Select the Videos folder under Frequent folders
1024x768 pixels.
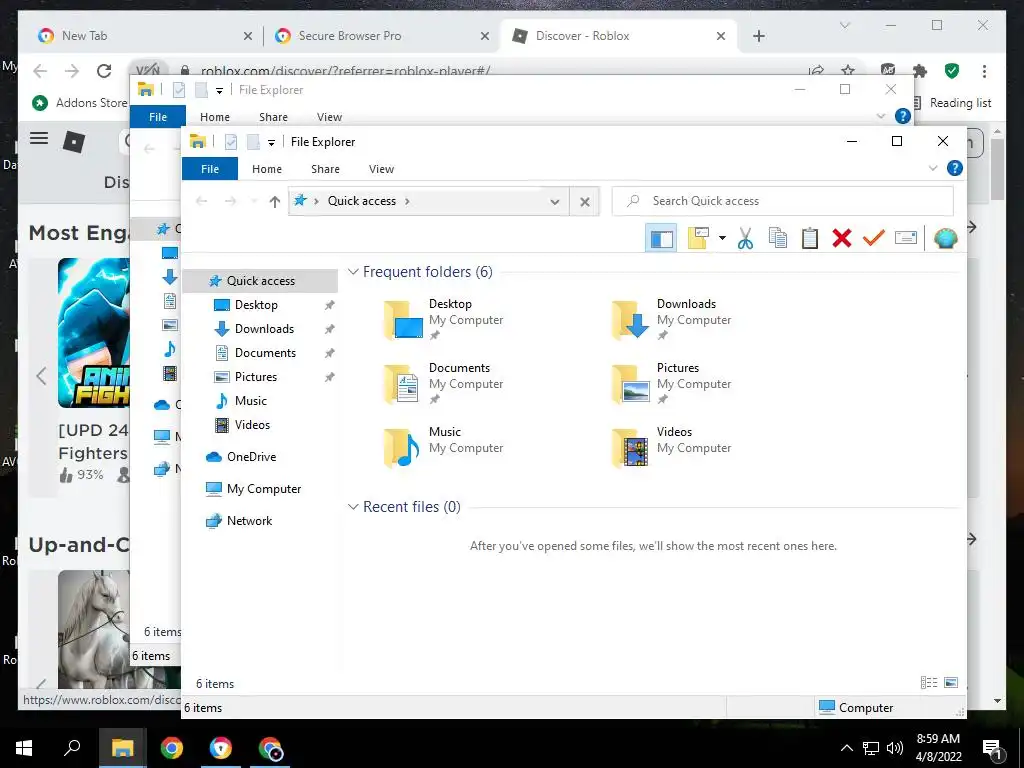pos(673,447)
